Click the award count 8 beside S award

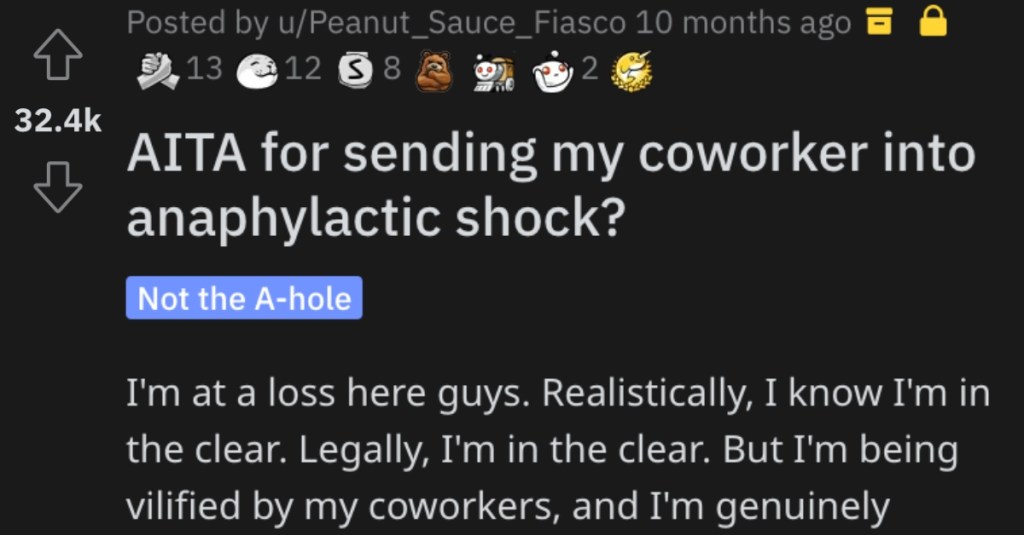click(392, 68)
